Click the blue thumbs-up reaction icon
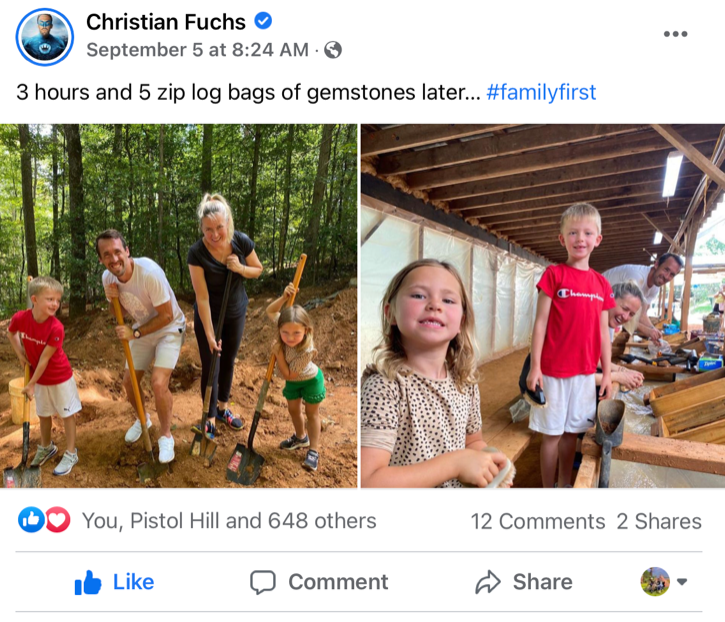 pyautogui.click(x=31, y=520)
